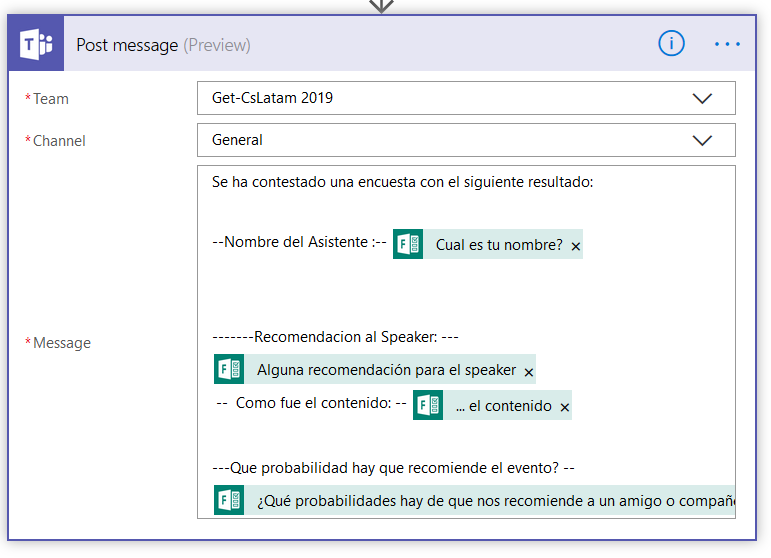Viewport: 771px width, 558px height.
Task: Click the Microsoft Teams icon in header
Action: (36, 45)
